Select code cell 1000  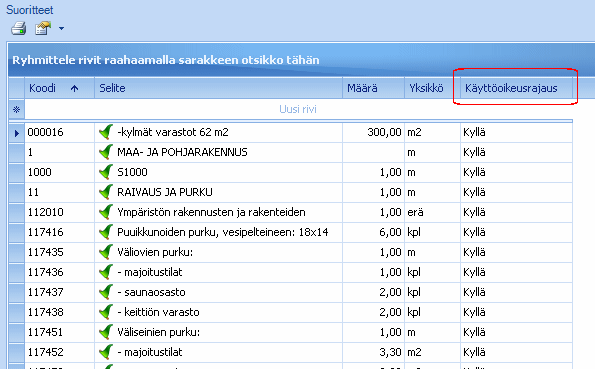[x=60, y=172]
